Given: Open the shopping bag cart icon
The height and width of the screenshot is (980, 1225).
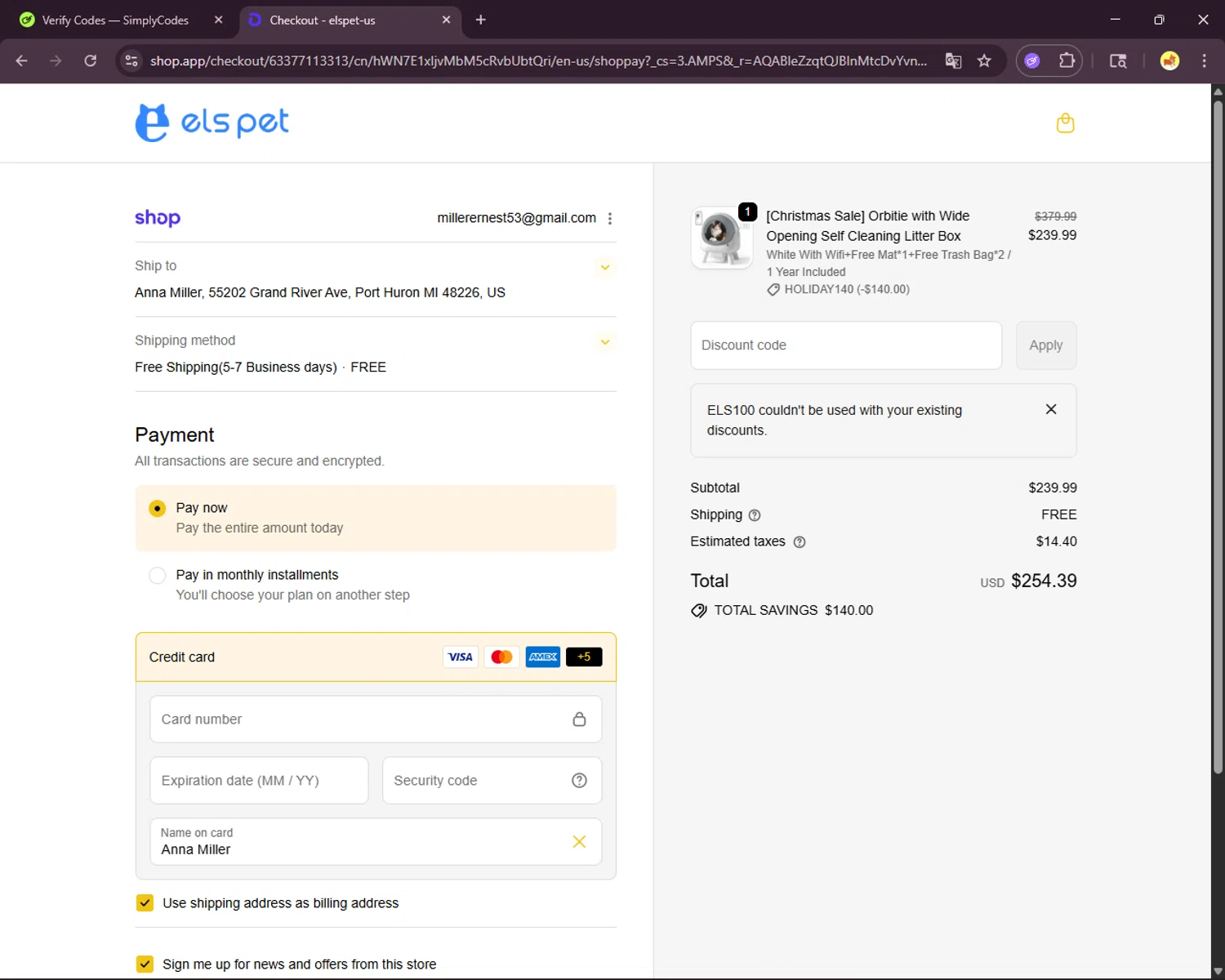Looking at the screenshot, I should 1065,123.
